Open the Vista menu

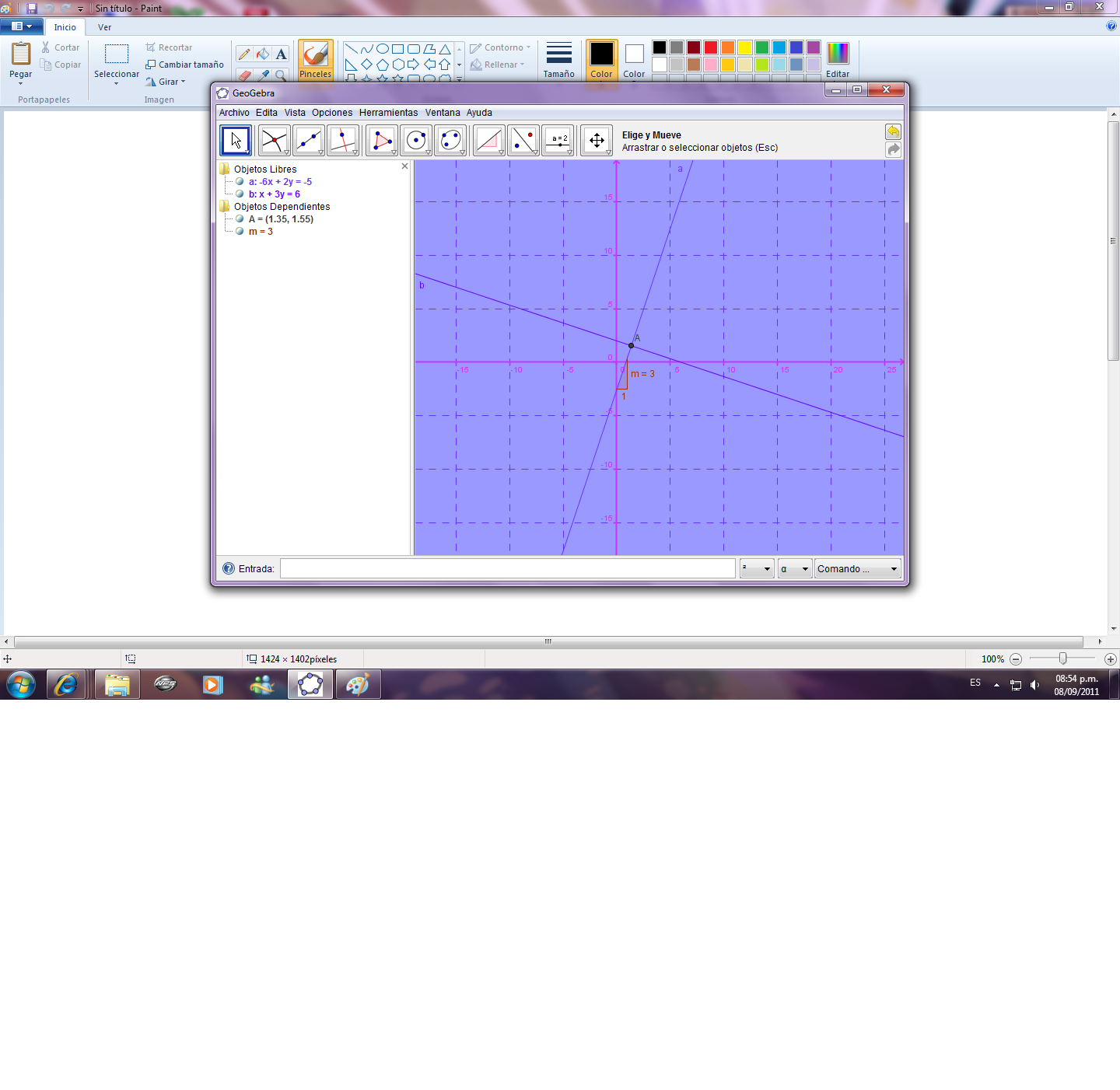(295, 113)
